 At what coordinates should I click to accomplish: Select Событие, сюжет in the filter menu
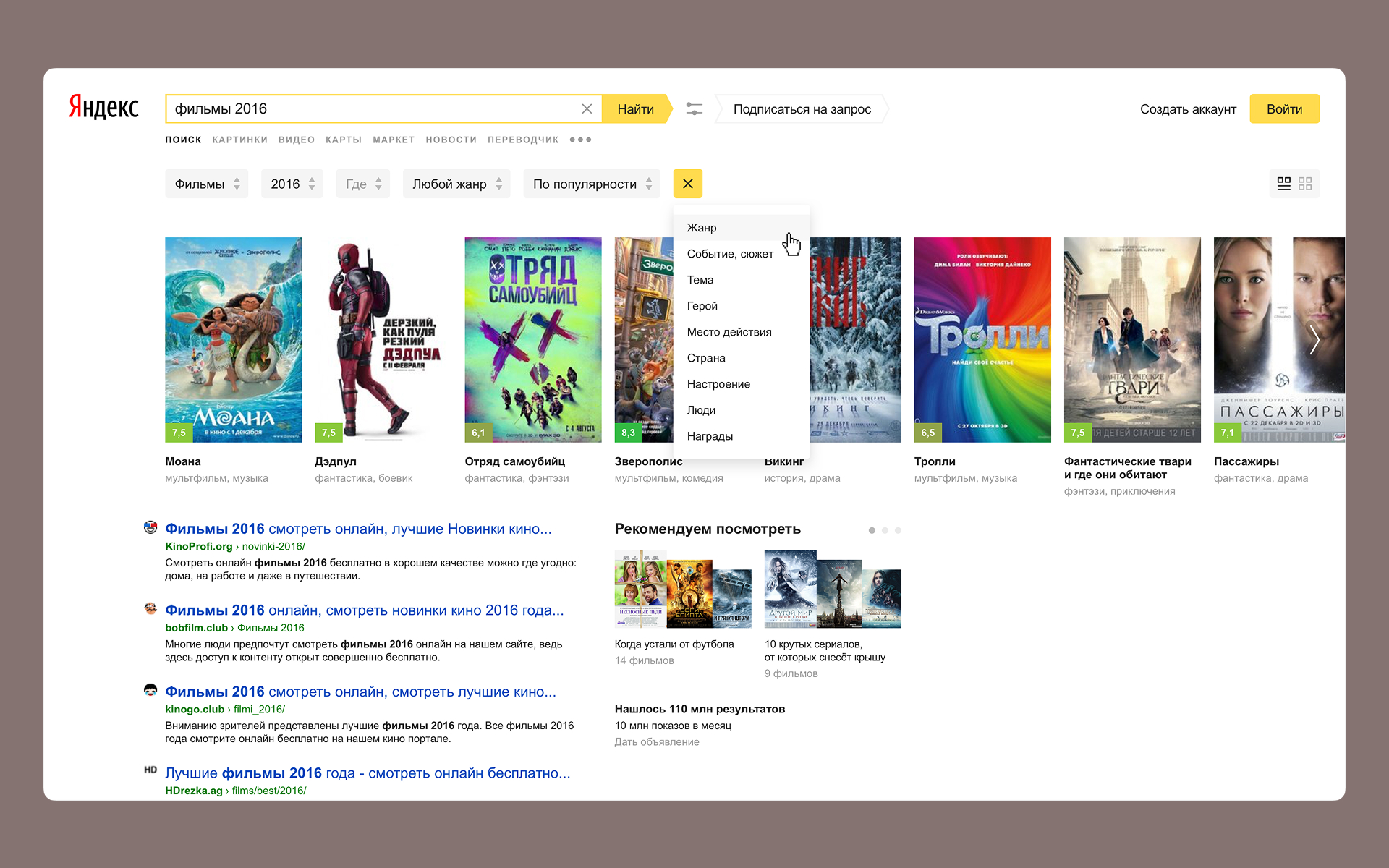[x=742, y=254]
